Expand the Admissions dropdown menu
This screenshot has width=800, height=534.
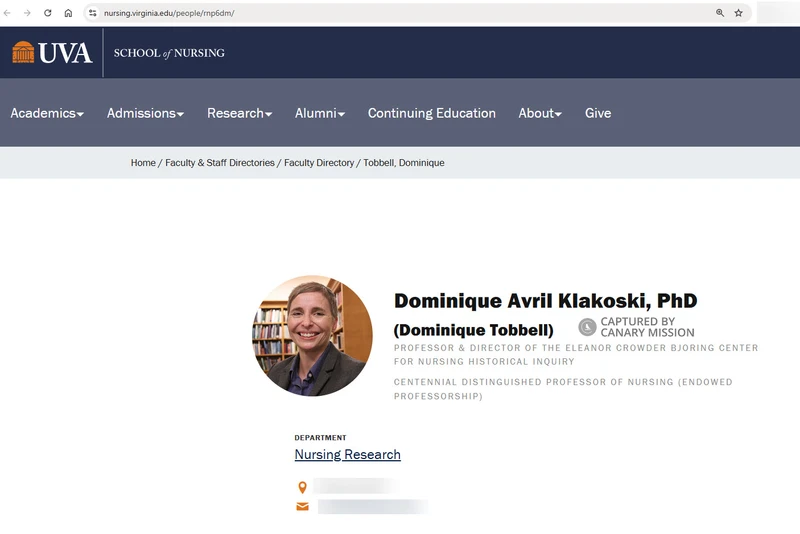point(145,113)
